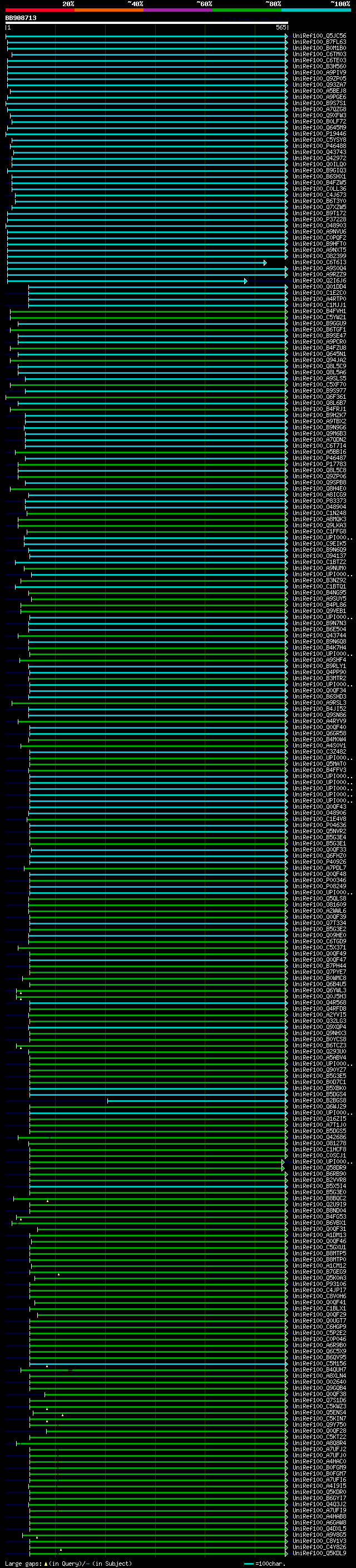Screen dimensions: 356x1568
Task: Click the green ~80% legend color segment
Action: pos(246,10)
